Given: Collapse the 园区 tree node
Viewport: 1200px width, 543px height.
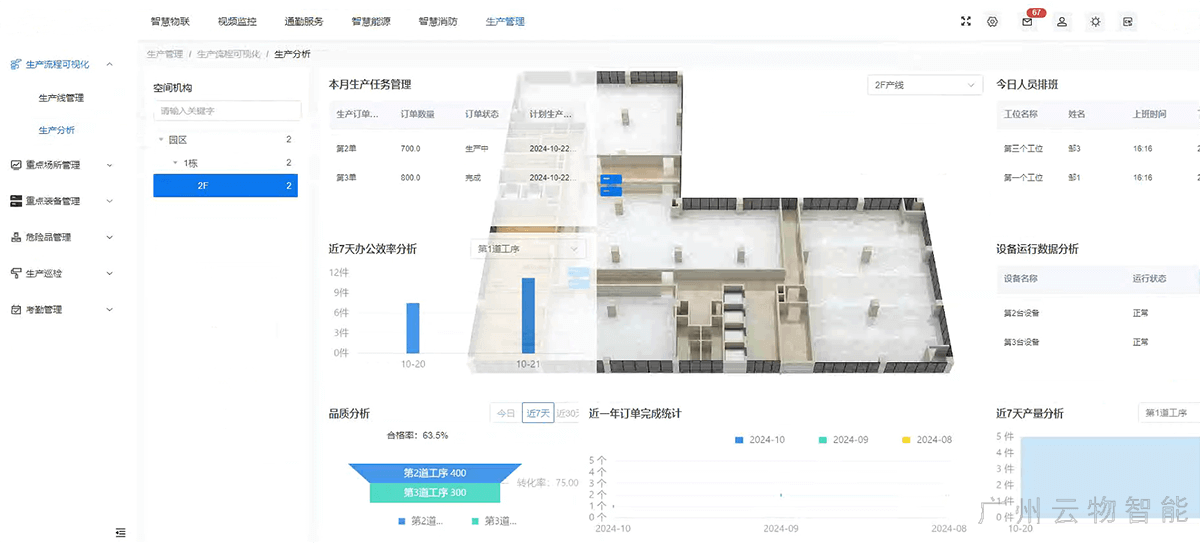Looking at the screenshot, I should coord(162,140).
